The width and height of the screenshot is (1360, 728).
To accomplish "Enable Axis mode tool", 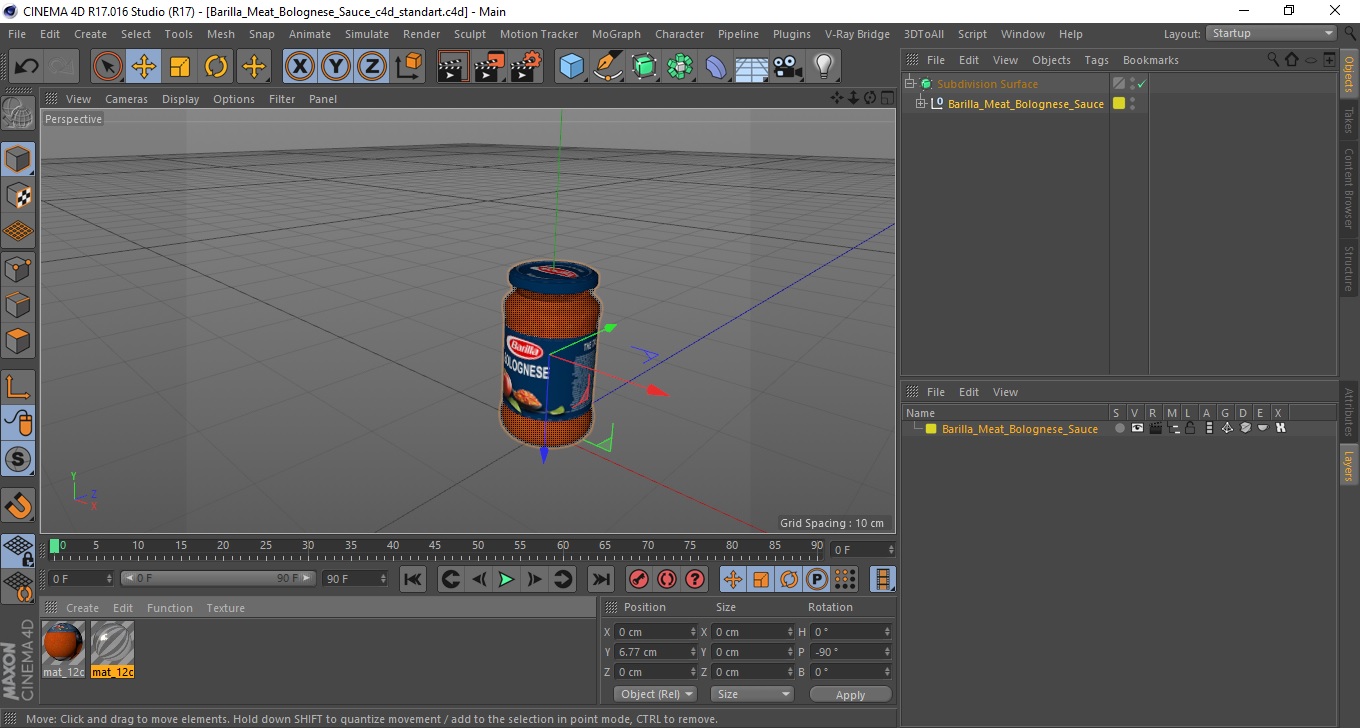I will [18, 386].
